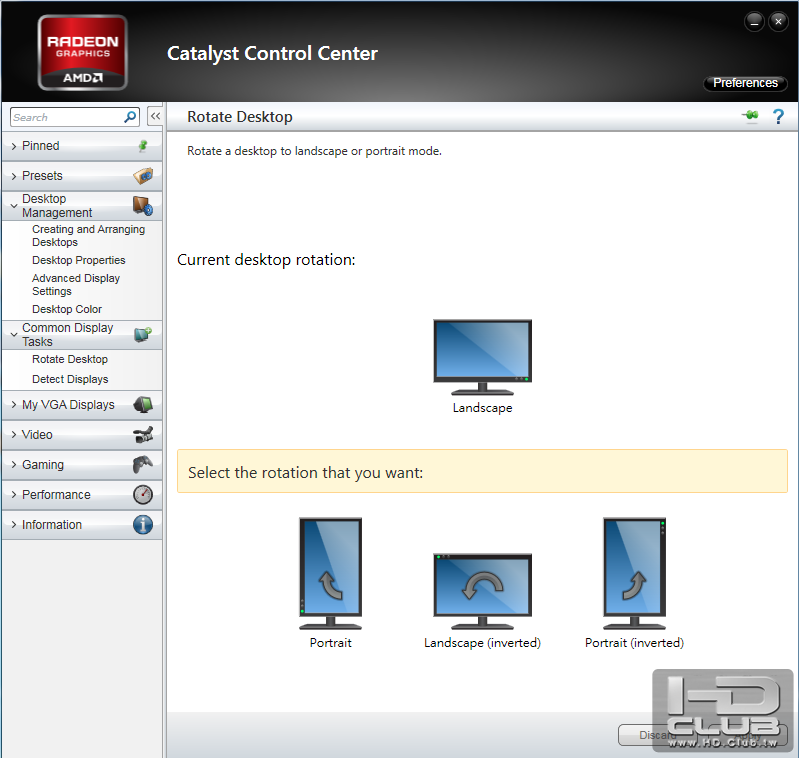
Task: Click the Information section label
Action: 51,525
